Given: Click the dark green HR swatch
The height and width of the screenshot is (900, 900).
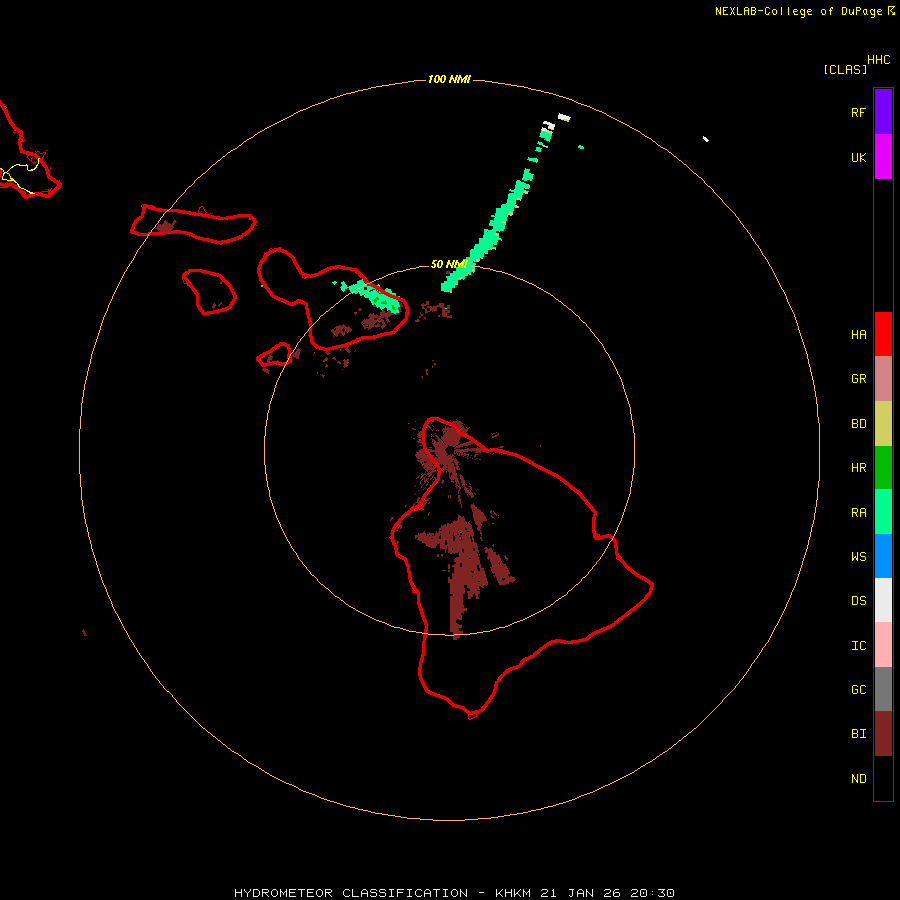Looking at the screenshot, I should [883, 468].
